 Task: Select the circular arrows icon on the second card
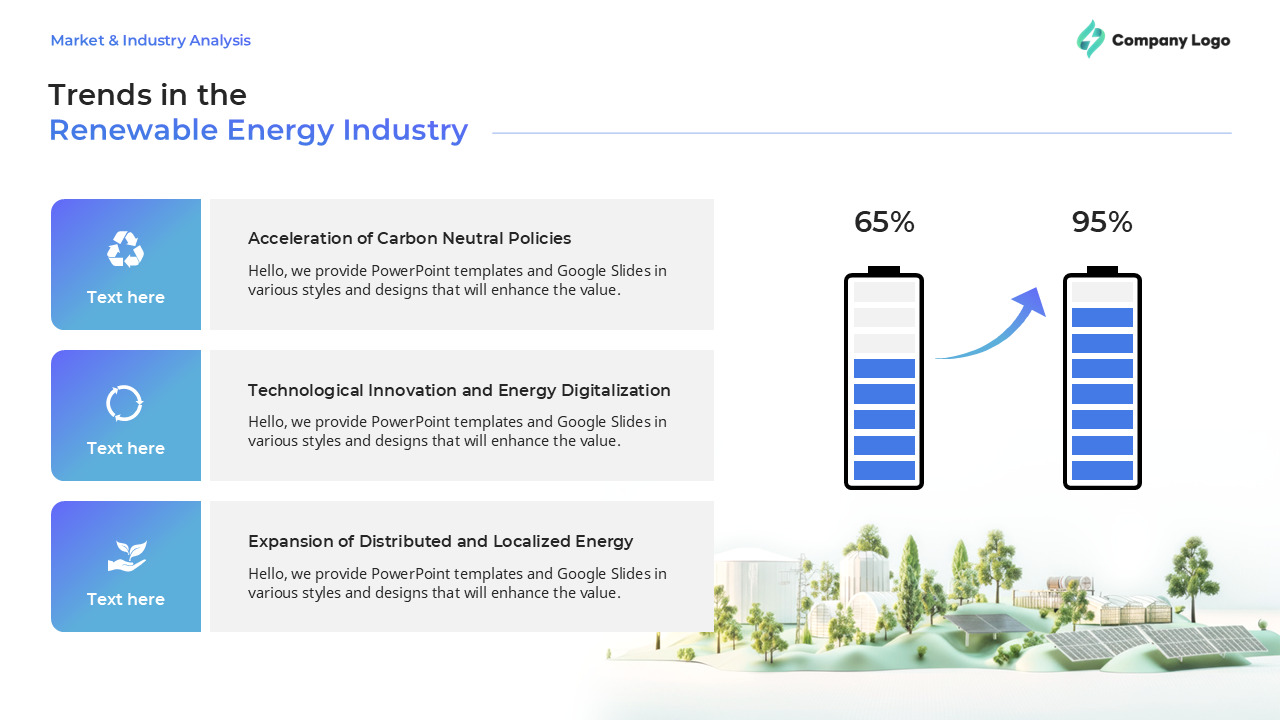[x=125, y=402]
